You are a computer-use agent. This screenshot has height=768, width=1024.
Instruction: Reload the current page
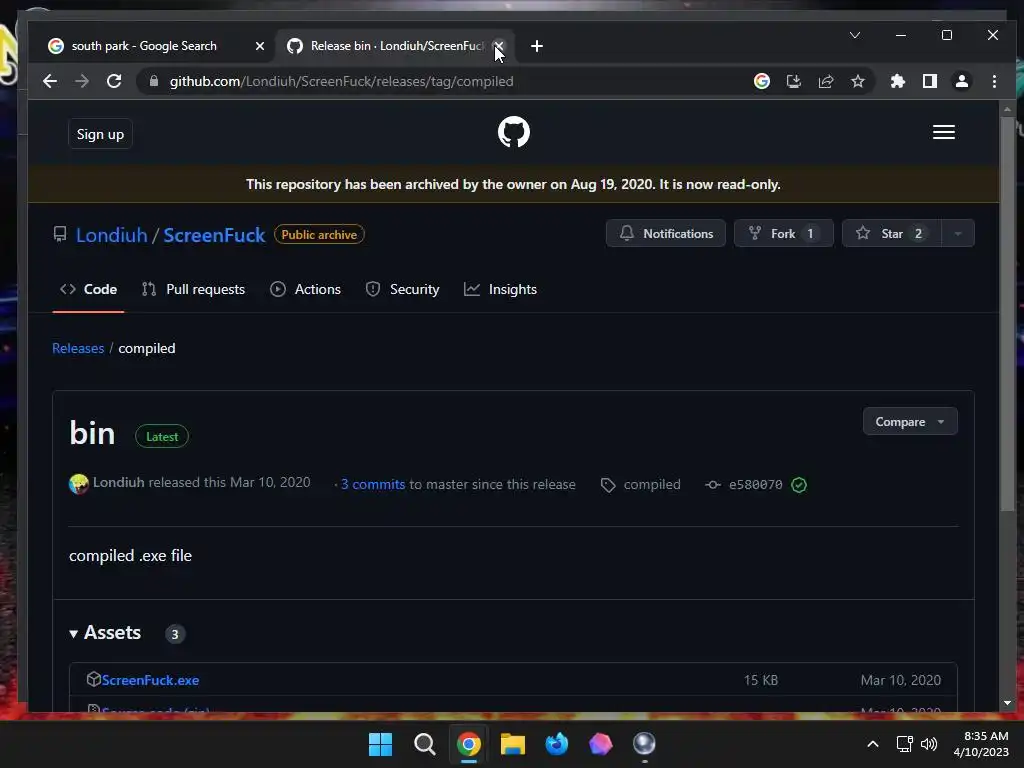pyautogui.click(x=114, y=81)
